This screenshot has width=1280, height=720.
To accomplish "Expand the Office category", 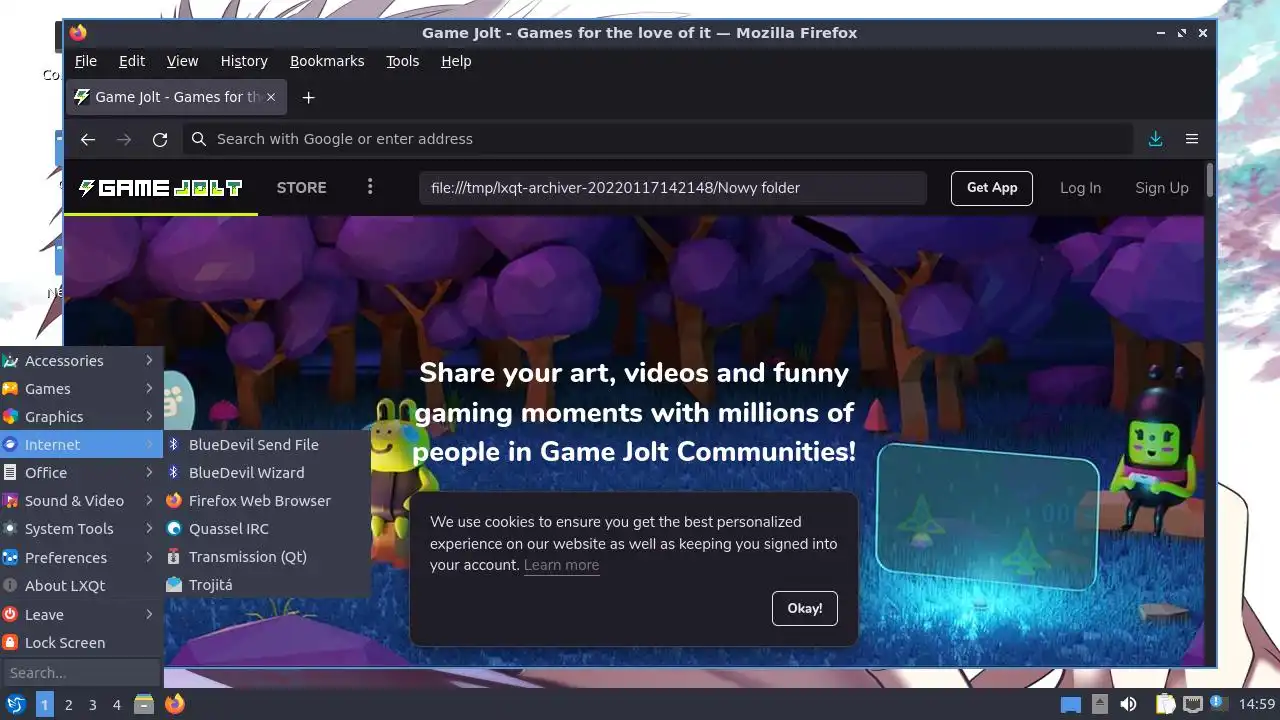I will tap(81, 473).
